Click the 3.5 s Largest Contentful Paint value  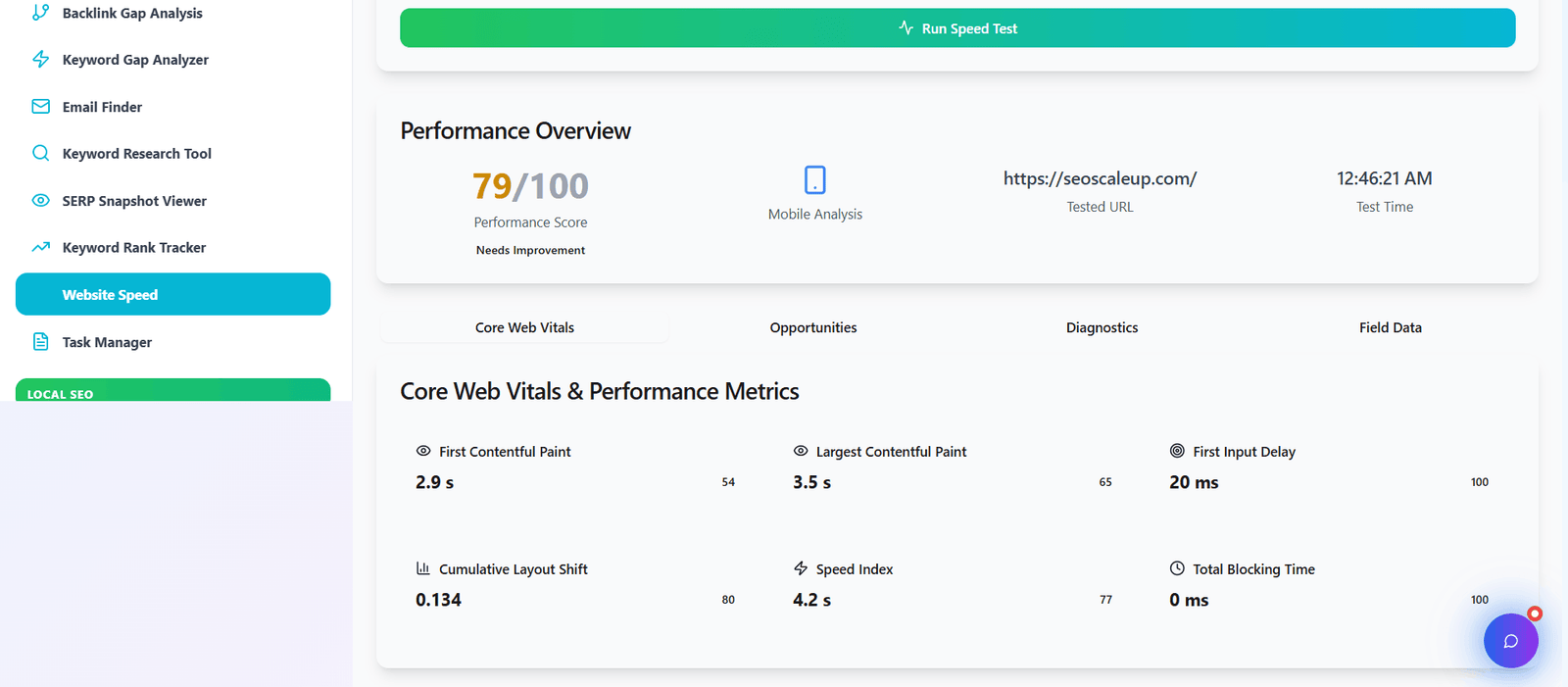(x=811, y=482)
